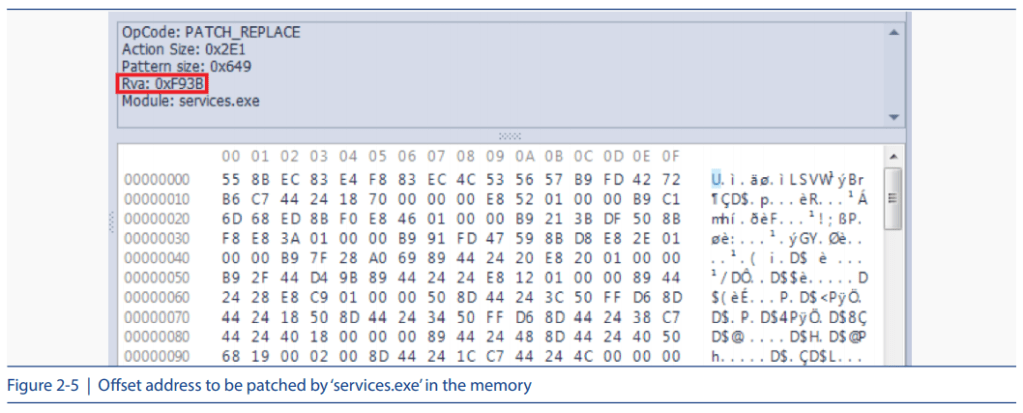Select the Pattern size: 0x649 line
The image size is (1023, 413).
click(x=186, y=67)
